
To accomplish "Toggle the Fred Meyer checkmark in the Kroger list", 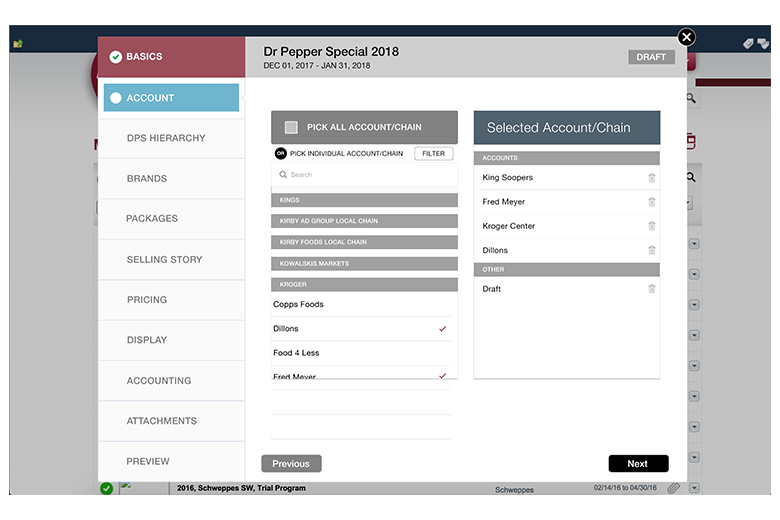I will [442, 376].
